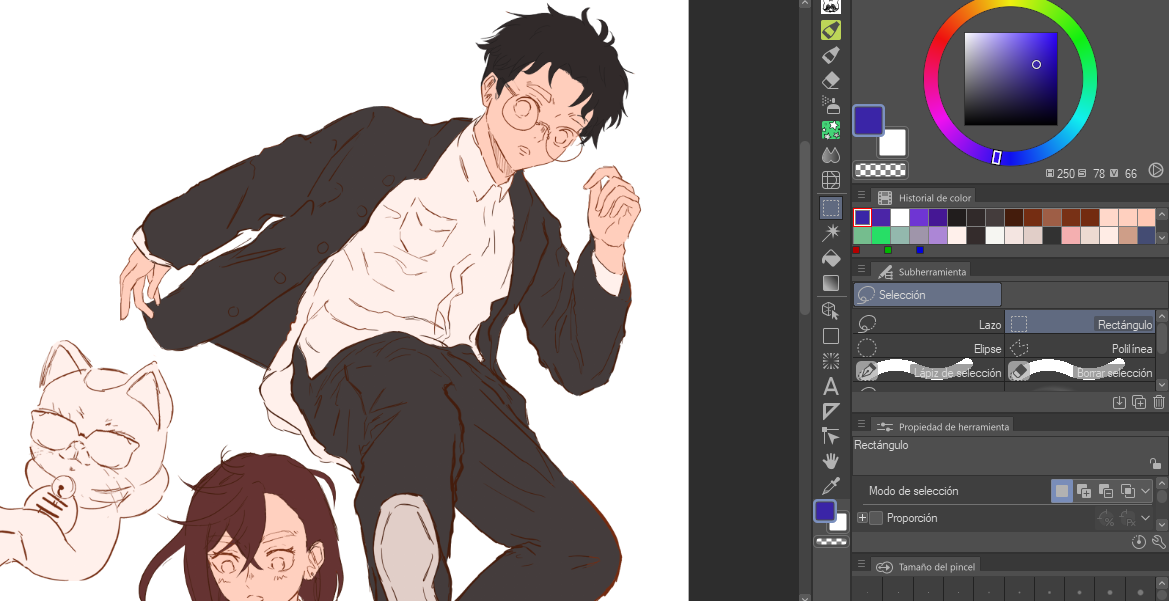Pick the Eyedropper tool

pos(830,486)
